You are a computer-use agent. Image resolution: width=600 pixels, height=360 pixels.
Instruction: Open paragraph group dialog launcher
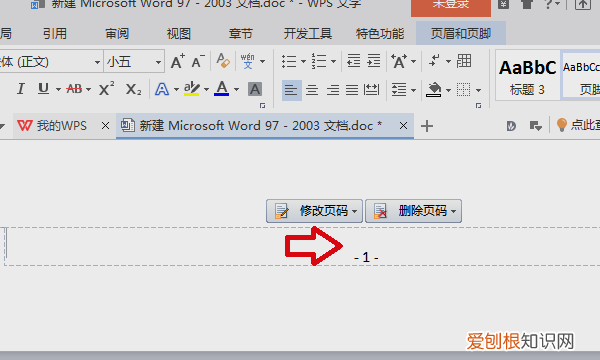[x=478, y=106]
